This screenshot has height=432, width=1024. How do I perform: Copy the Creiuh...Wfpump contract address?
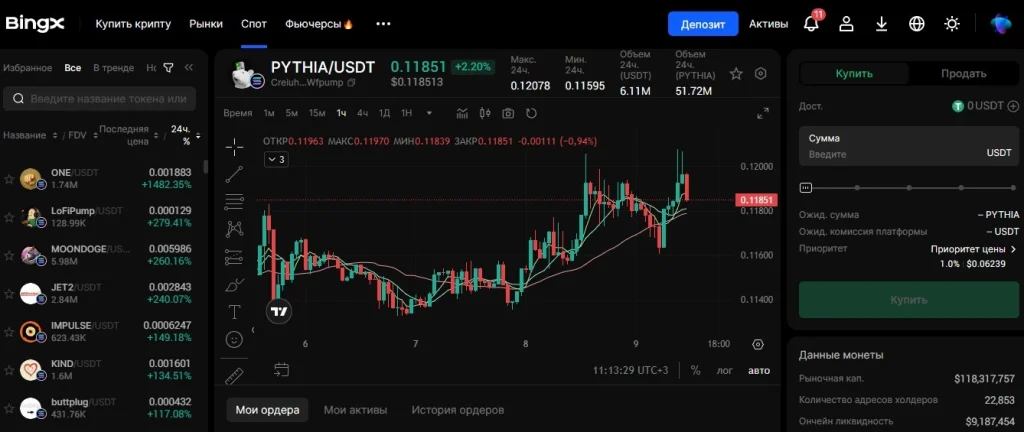(351, 83)
